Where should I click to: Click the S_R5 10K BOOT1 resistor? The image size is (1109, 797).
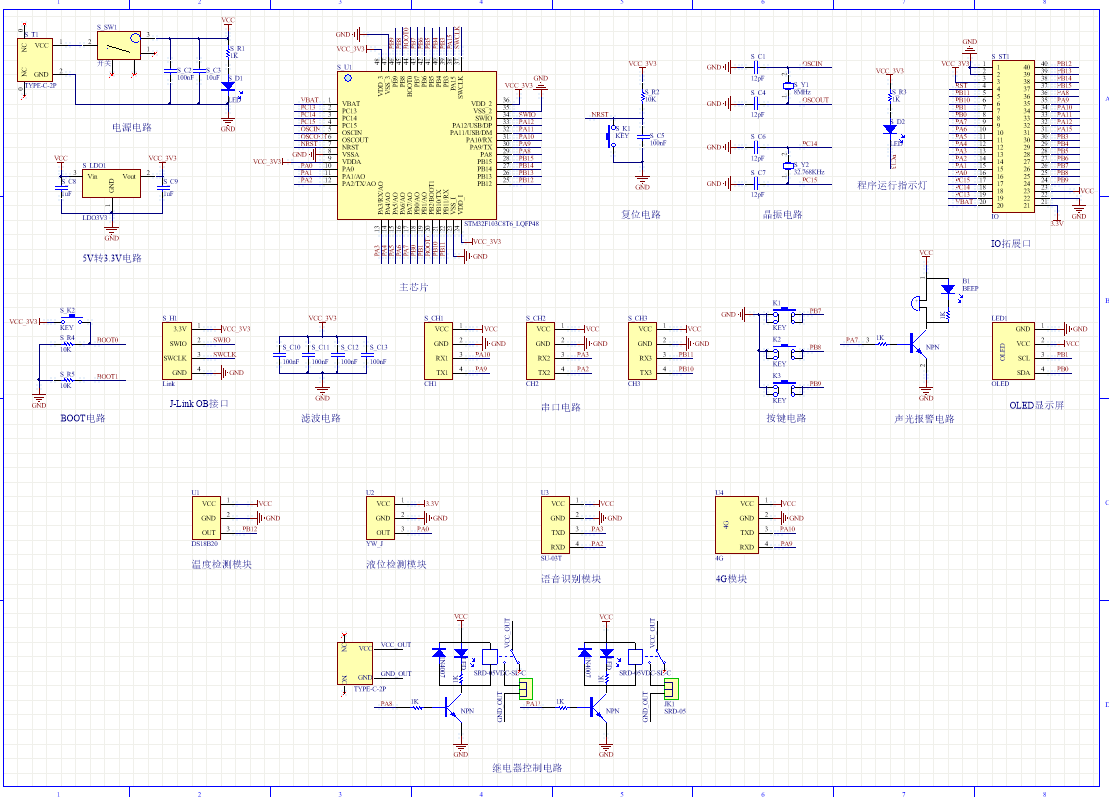[x=68, y=380]
